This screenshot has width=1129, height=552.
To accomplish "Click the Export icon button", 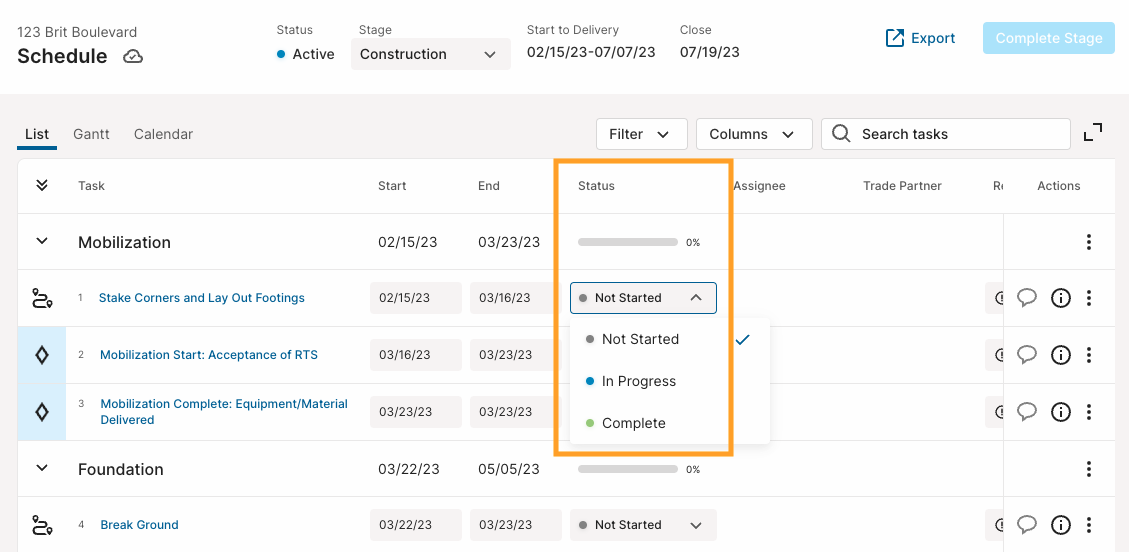I will point(920,38).
